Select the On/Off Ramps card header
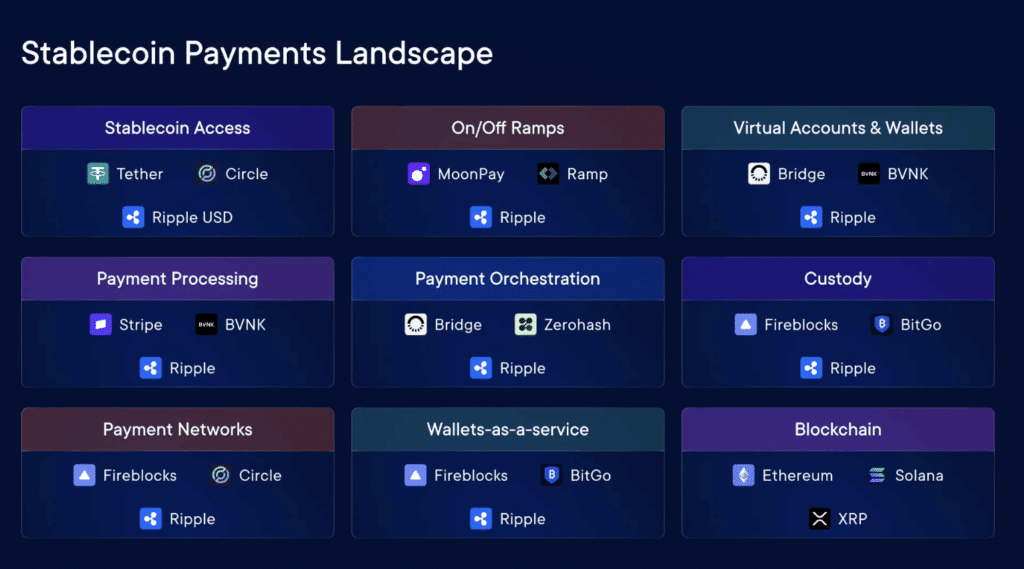The height and width of the screenshot is (569, 1024). [x=508, y=128]
